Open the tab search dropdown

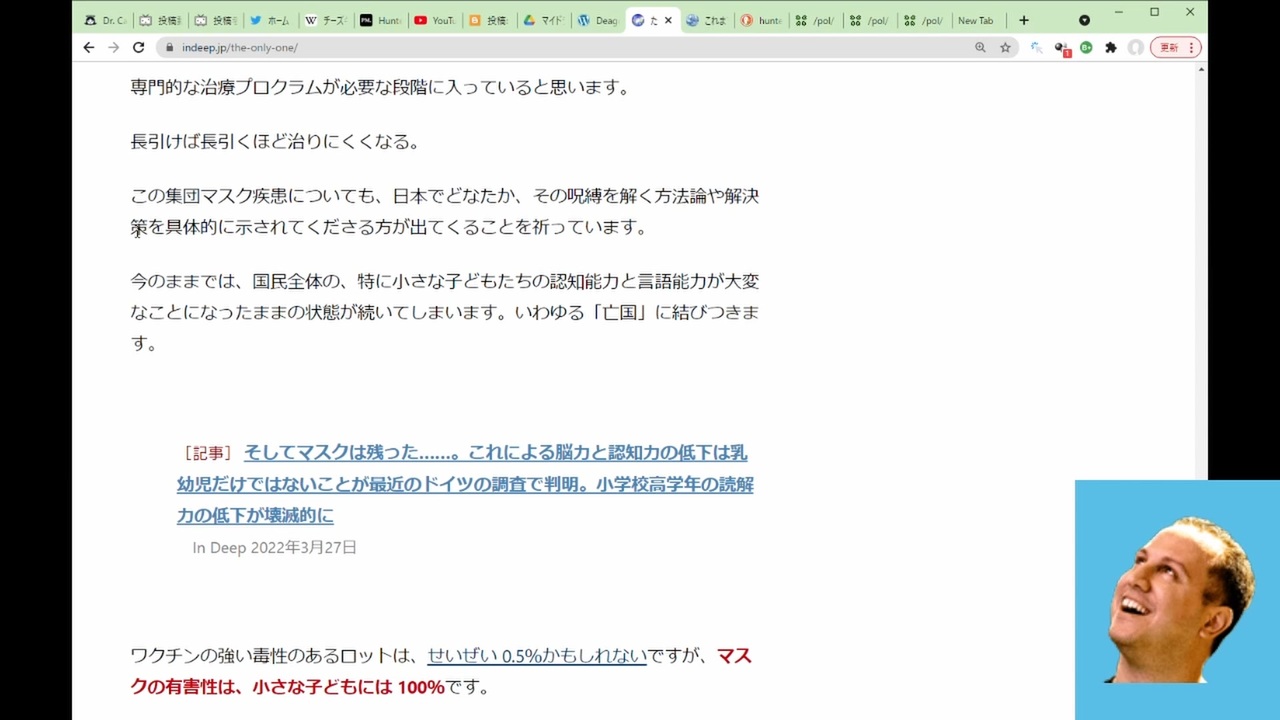(x=1084, y=20)
